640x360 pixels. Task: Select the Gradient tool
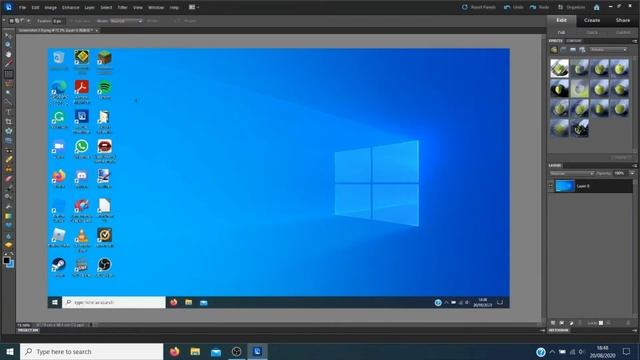[8, 216]
